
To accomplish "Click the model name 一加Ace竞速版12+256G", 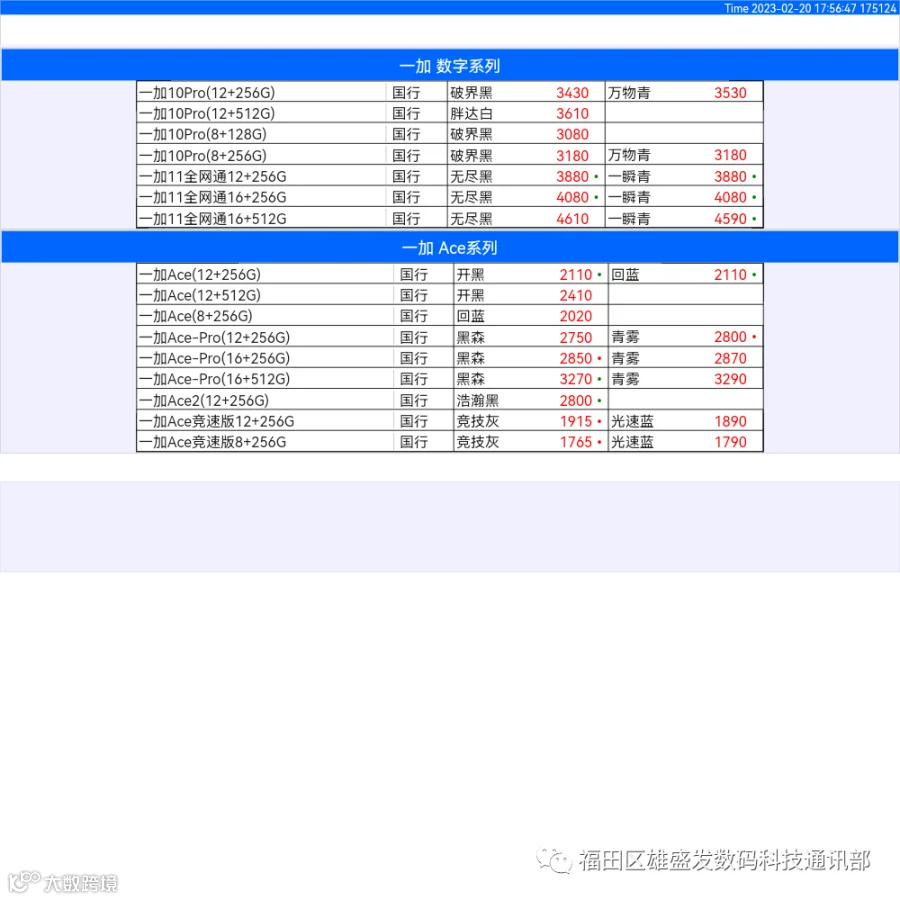I will [217, 421].
